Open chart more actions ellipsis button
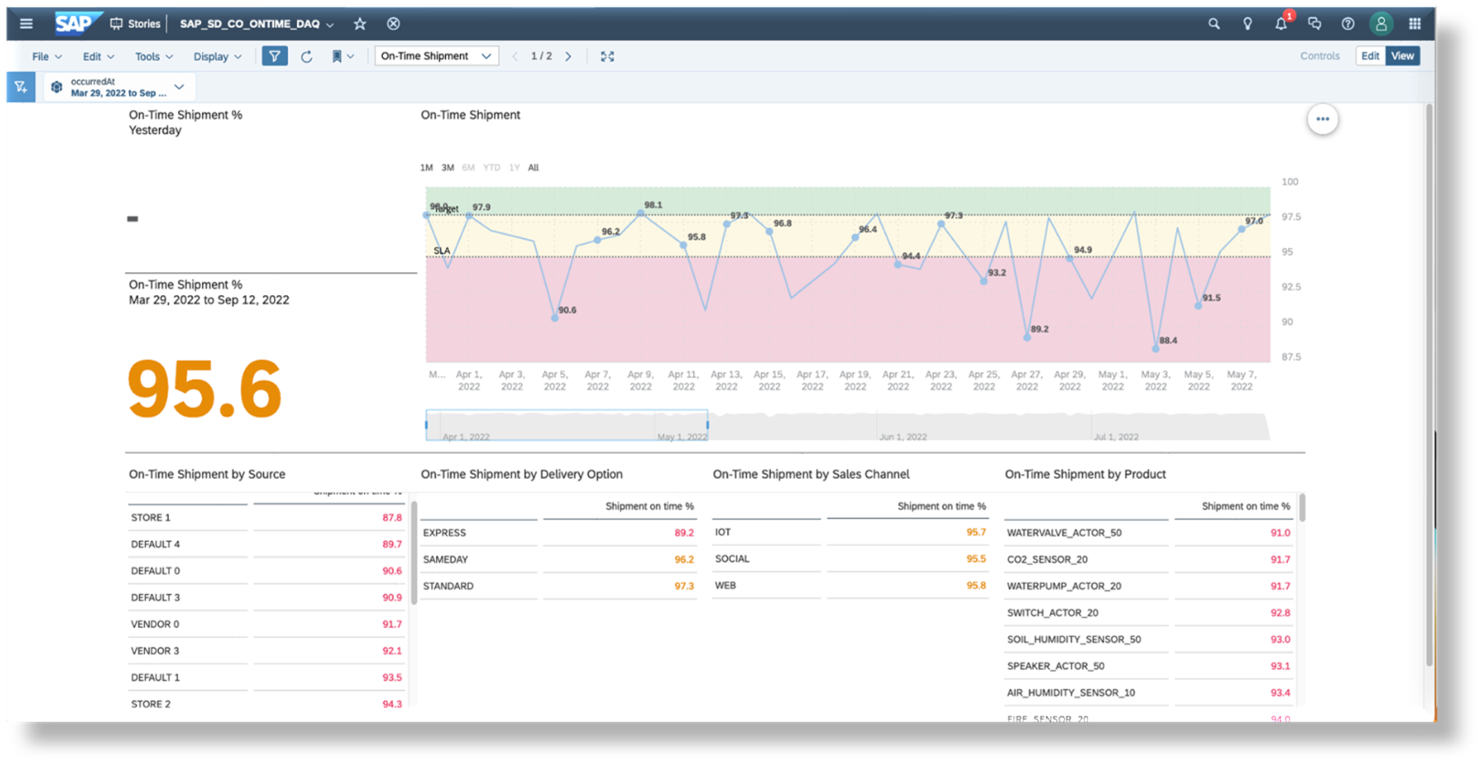Screen dimensions: 1484x770 click(x=1322, y=119)
